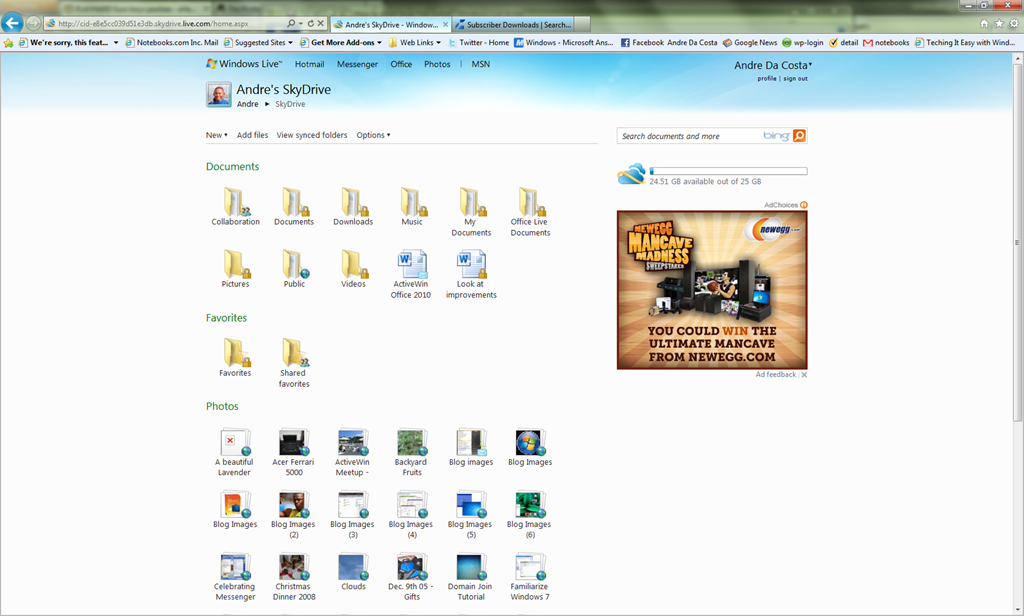Screen dimensions: 1024x616
Task: Click Andre's profile picture
Action: coord(218,95)
